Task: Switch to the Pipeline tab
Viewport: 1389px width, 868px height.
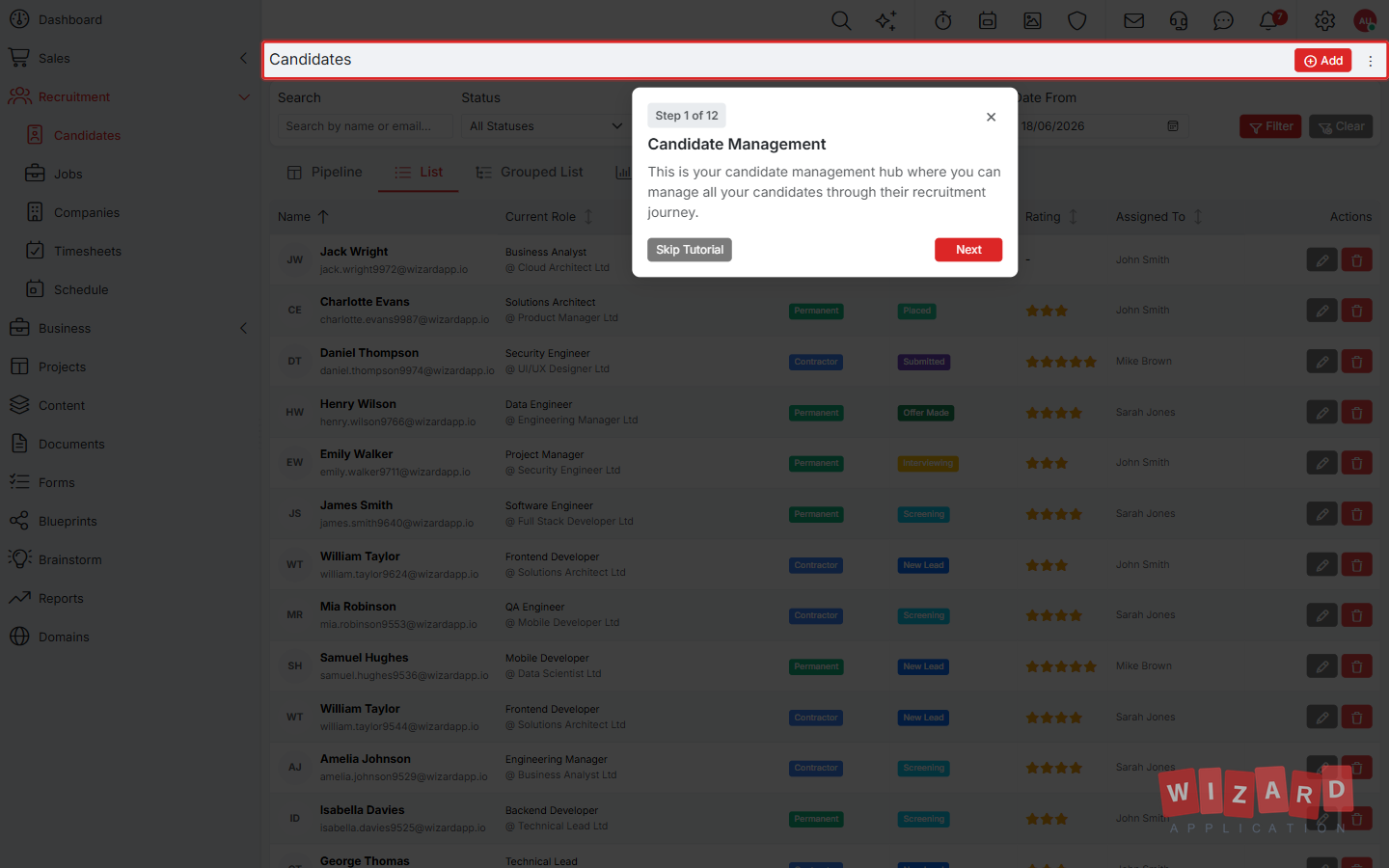Action: (325, 172)
